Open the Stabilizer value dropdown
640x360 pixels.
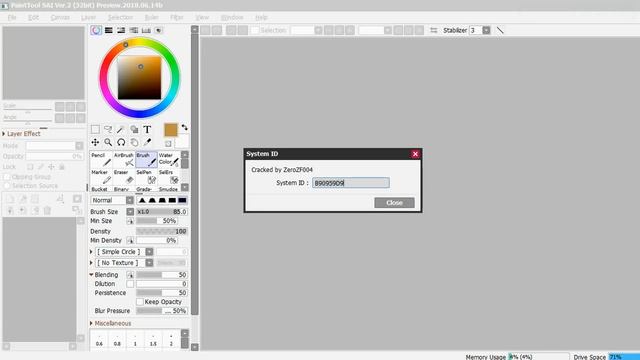coord(486,30)
